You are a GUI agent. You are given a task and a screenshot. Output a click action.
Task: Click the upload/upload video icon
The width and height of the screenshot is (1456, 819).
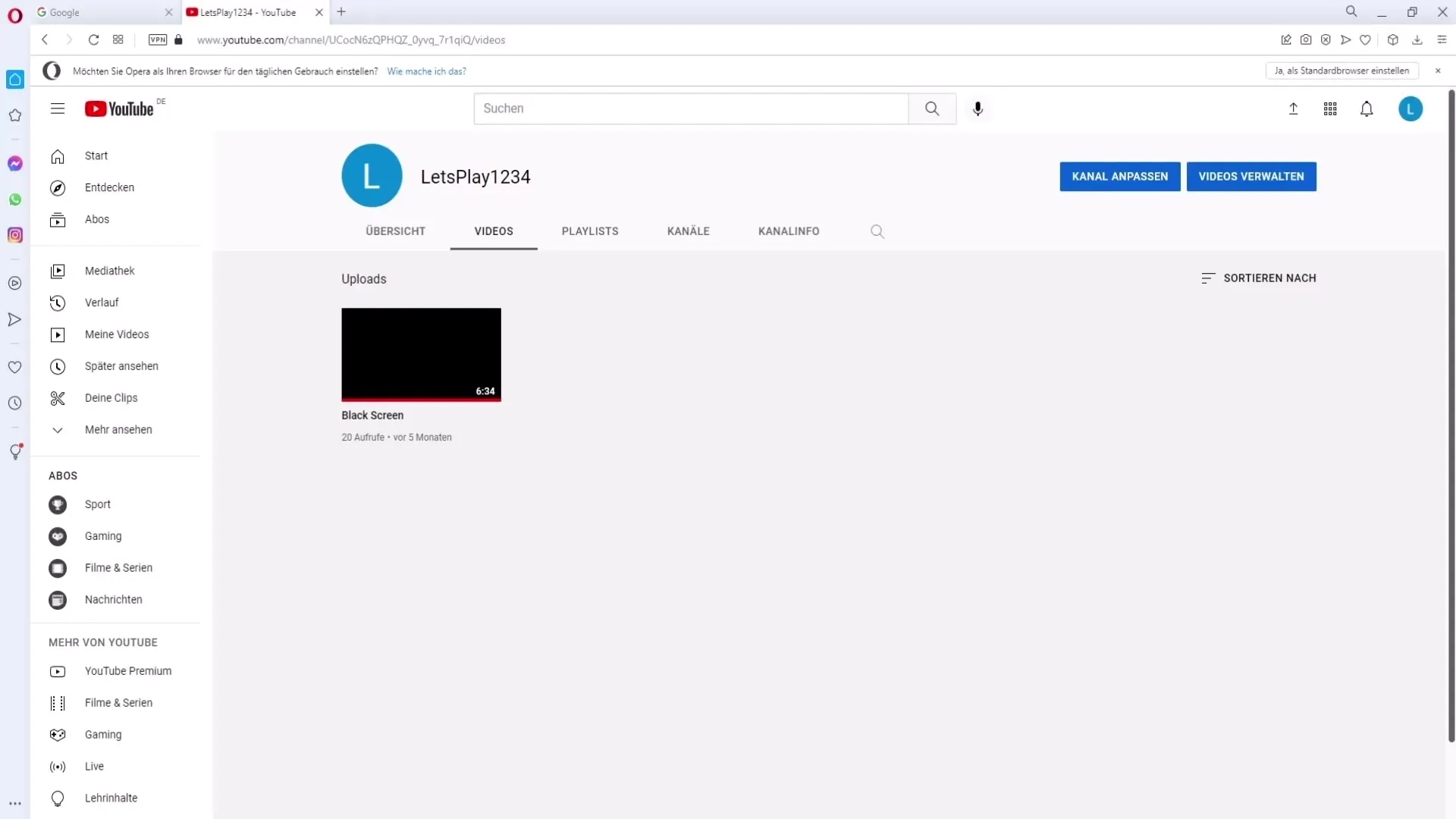coord(1292,108)
